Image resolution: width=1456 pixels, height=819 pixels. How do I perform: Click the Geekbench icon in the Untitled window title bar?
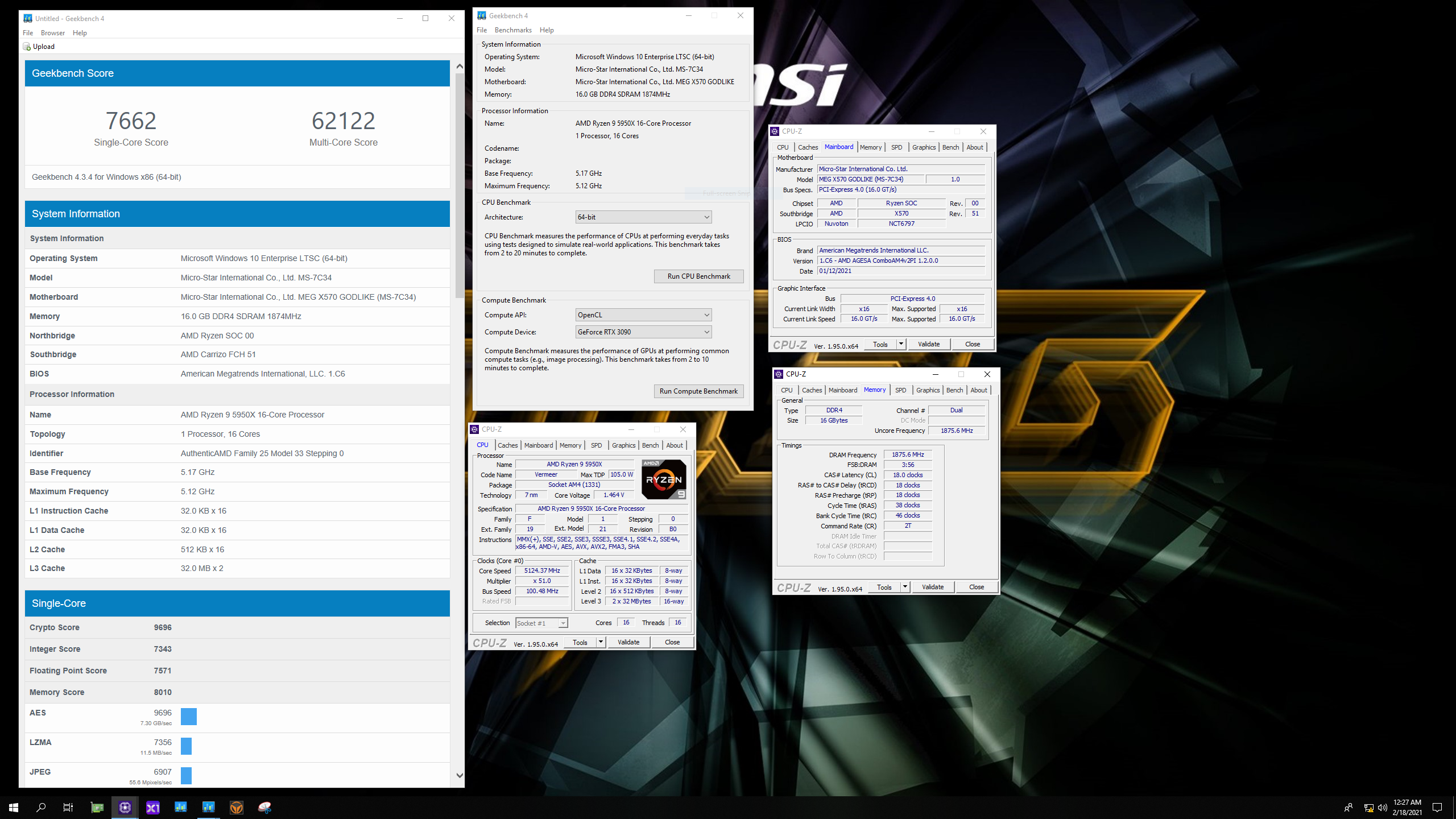click(x=27, y=18)
